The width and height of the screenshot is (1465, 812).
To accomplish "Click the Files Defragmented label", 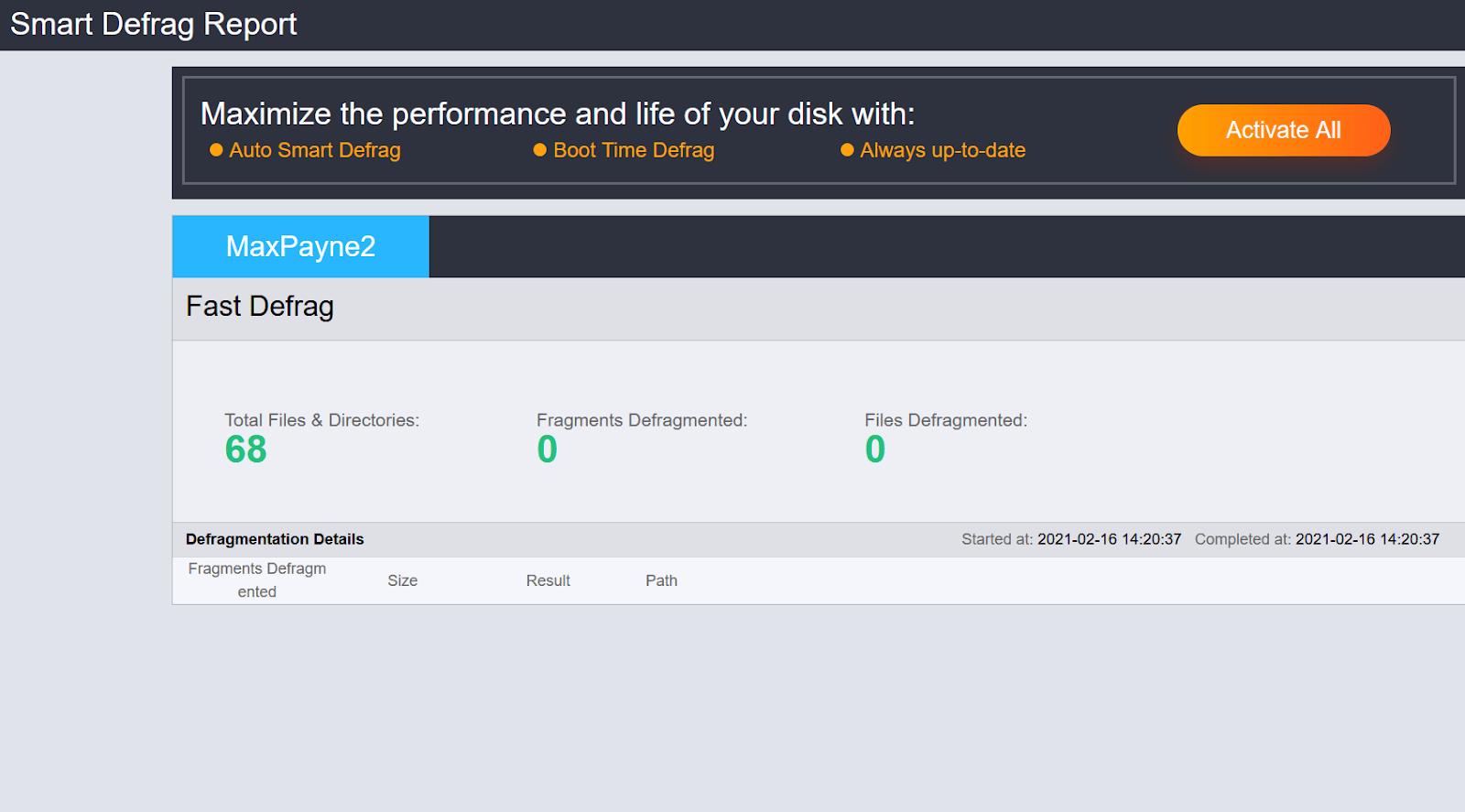I will coord(946,420).
